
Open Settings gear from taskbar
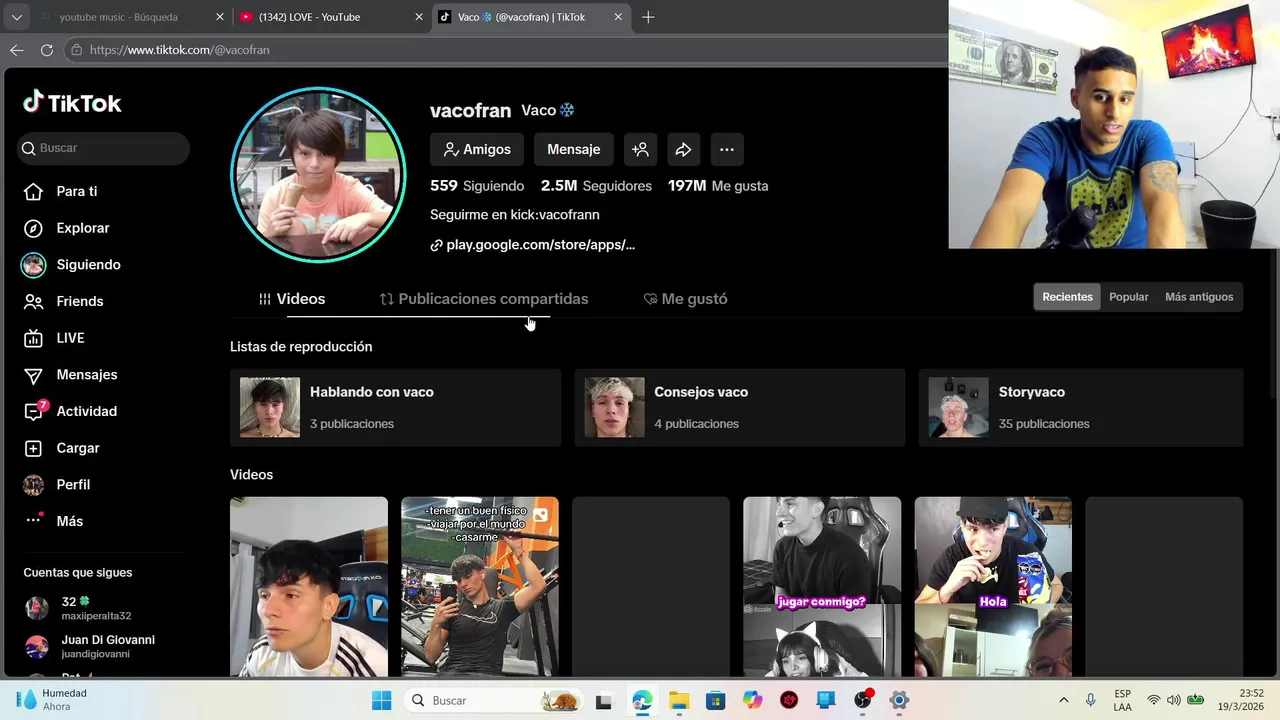899,700
